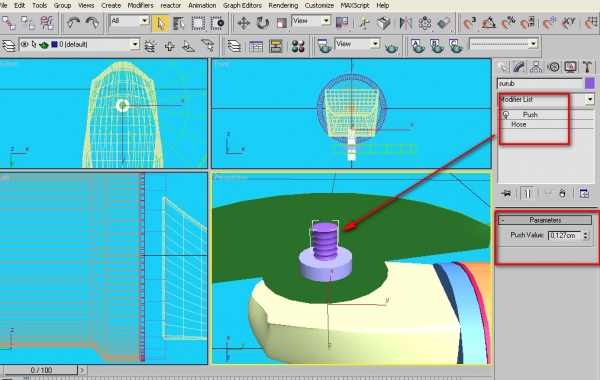Toggle Show End Result button

527,194
